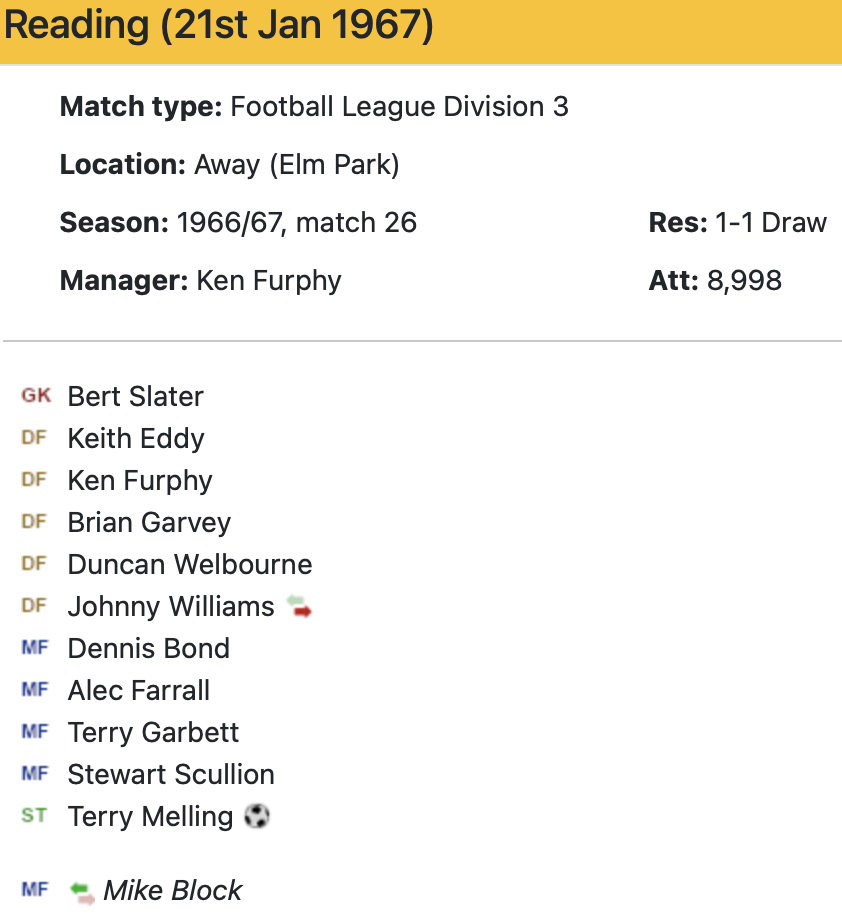Click the substituted-on arrow icon by Mike Block
The image size is (842, 924).
pos(83,891)
